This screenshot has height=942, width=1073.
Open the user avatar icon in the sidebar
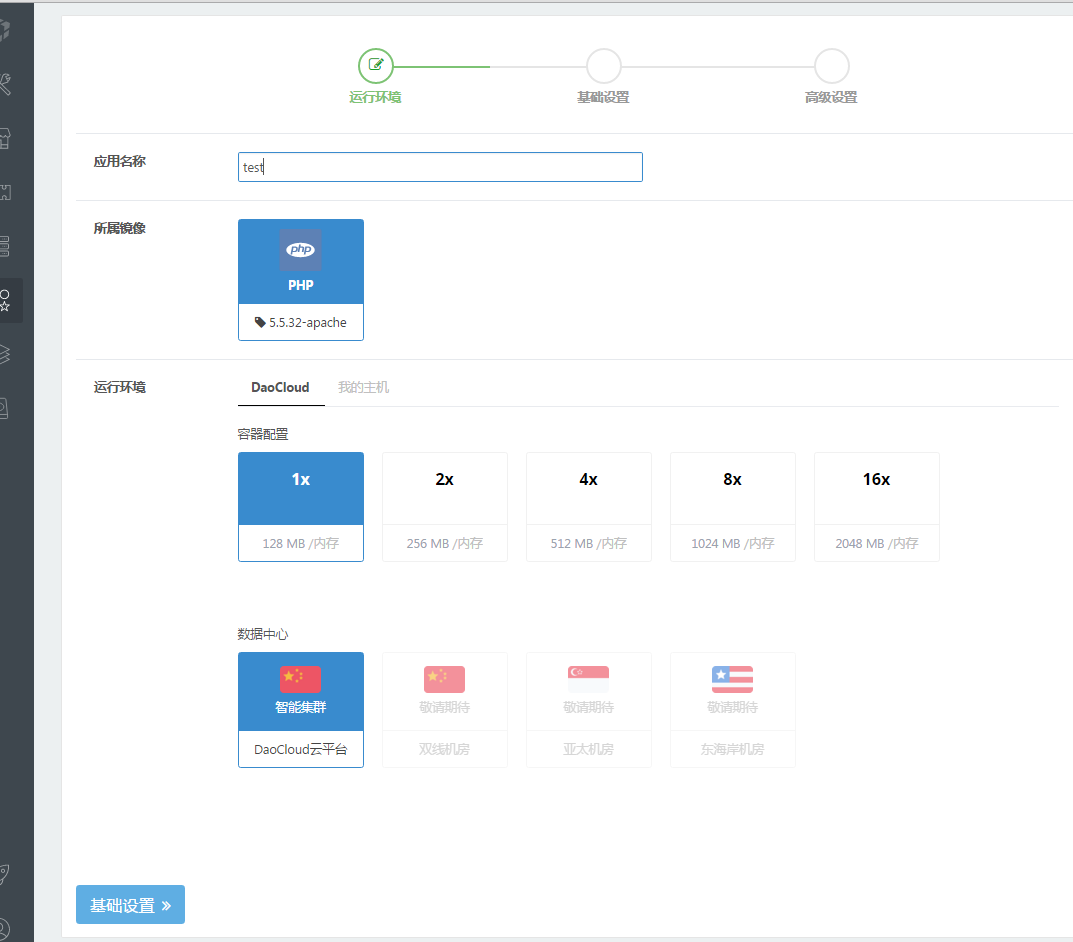[x=4, y=928]
